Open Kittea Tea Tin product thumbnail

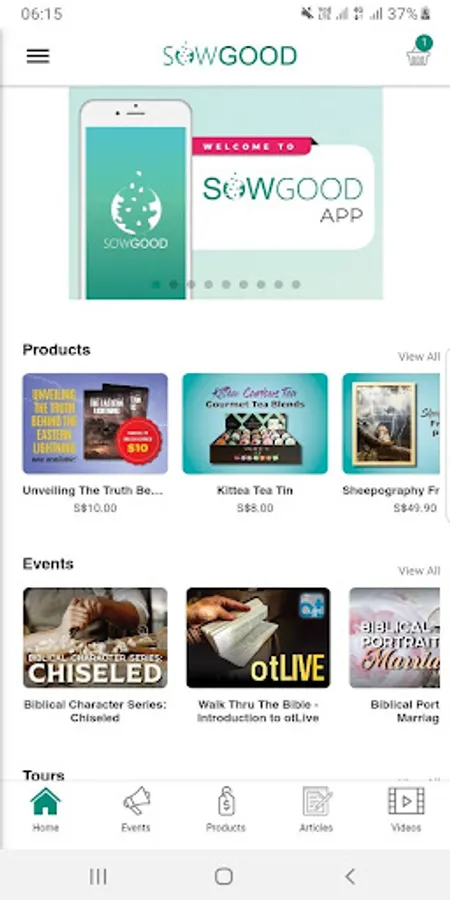255,424
